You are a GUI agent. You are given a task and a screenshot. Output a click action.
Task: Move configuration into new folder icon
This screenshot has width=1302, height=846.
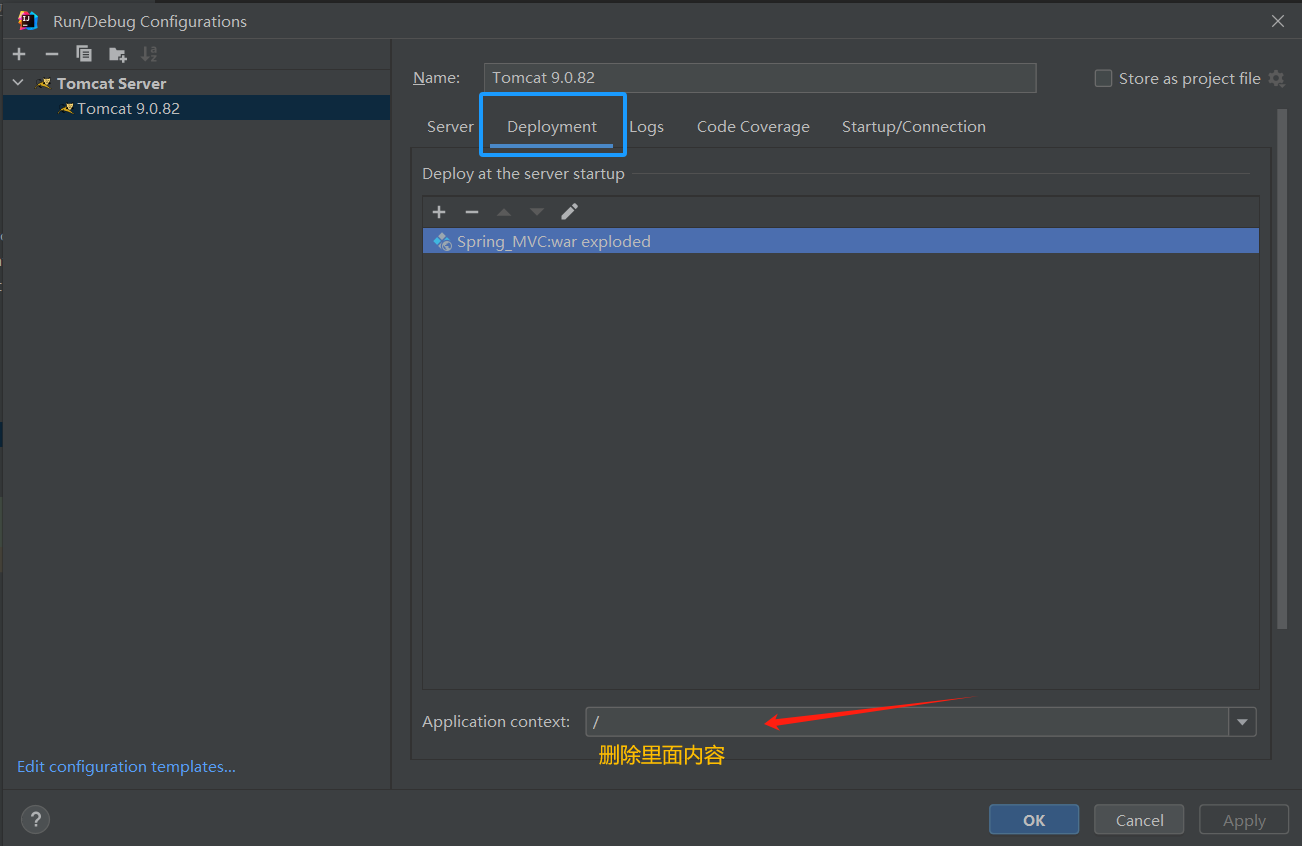(118, 54)
